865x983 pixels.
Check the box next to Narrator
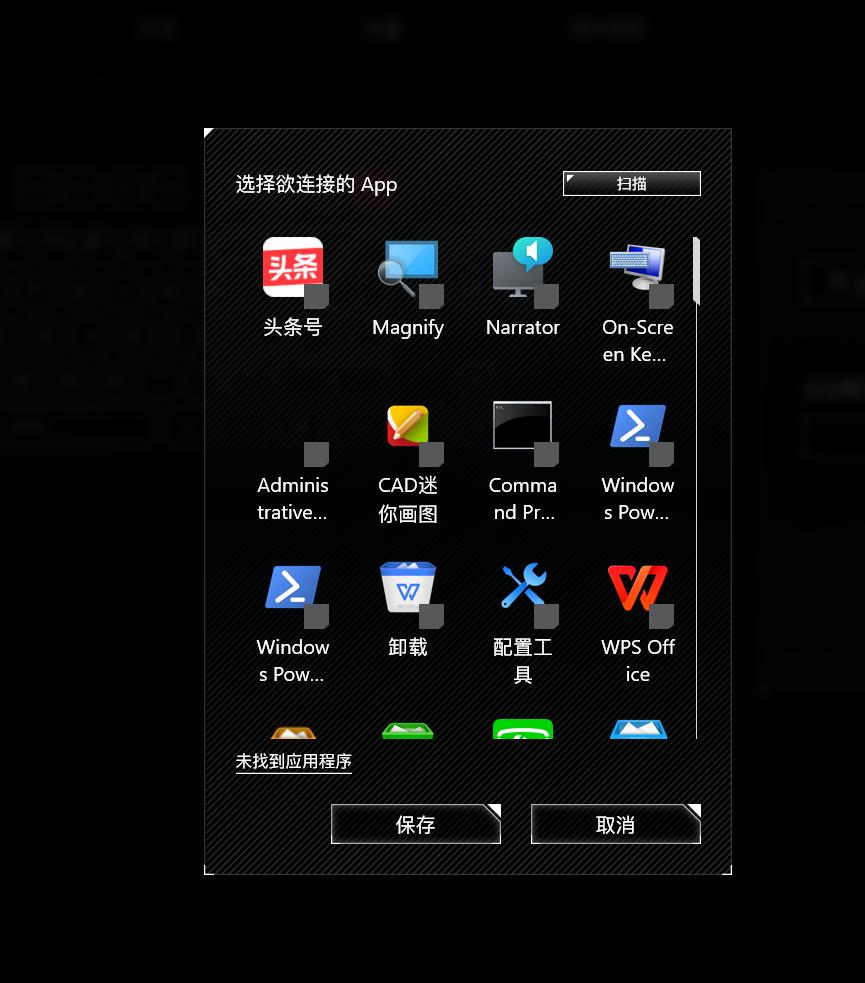pos(547,297)
